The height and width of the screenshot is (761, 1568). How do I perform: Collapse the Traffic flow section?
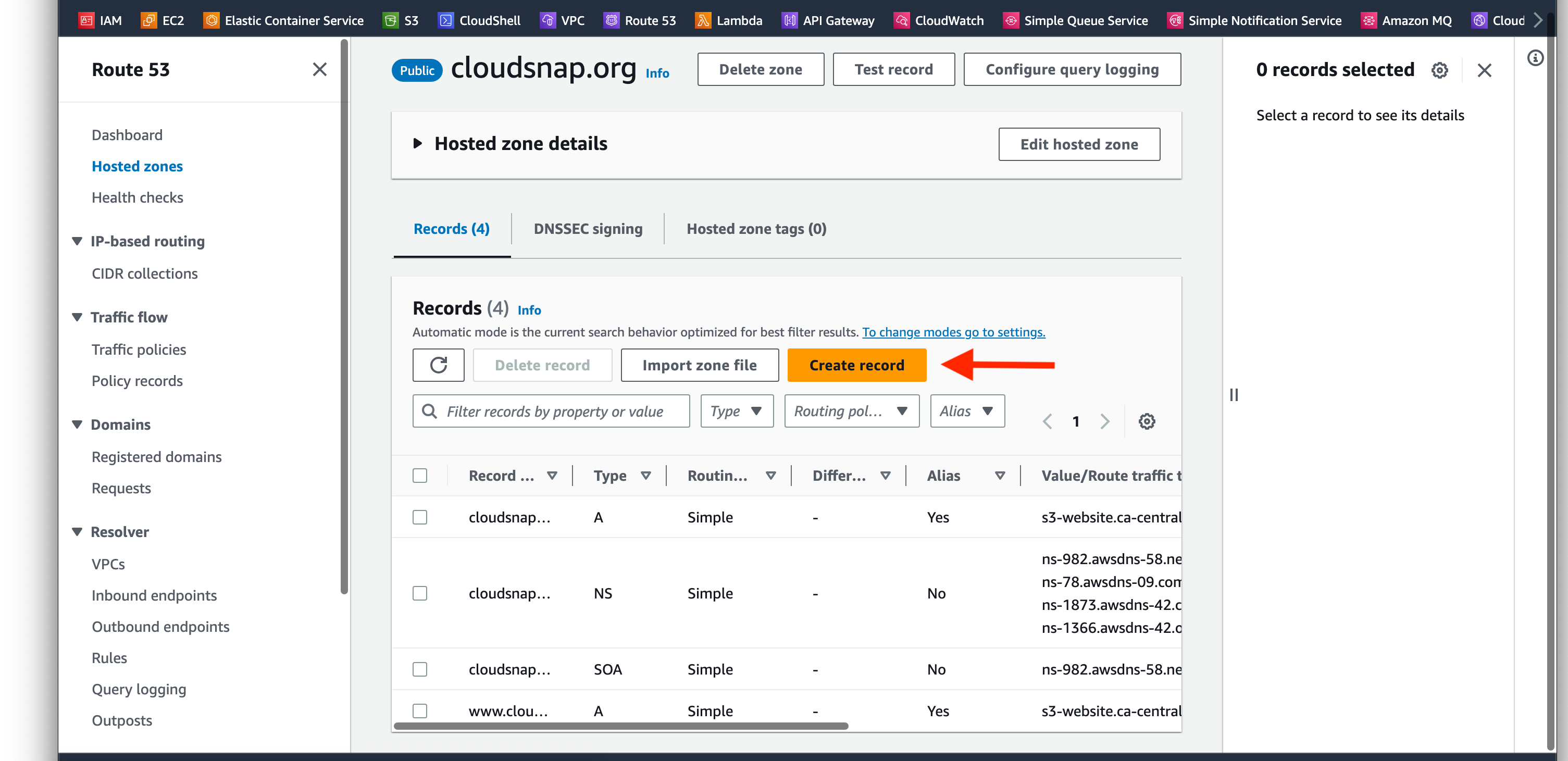[77, 317]
